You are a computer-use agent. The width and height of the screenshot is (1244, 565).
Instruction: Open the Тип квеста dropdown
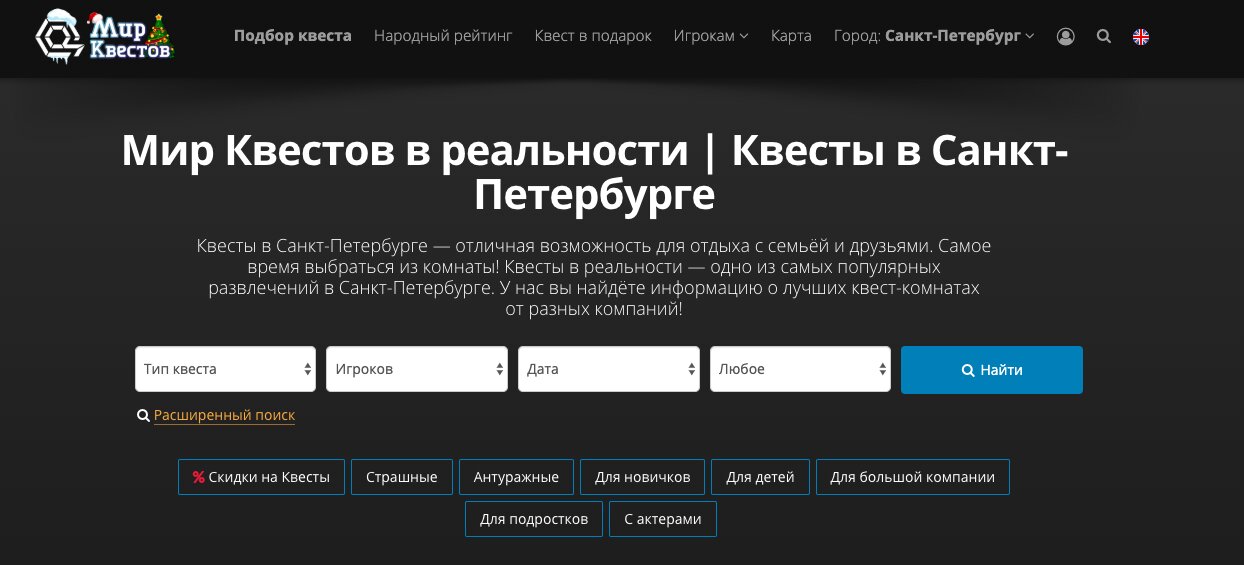(225, 369)
